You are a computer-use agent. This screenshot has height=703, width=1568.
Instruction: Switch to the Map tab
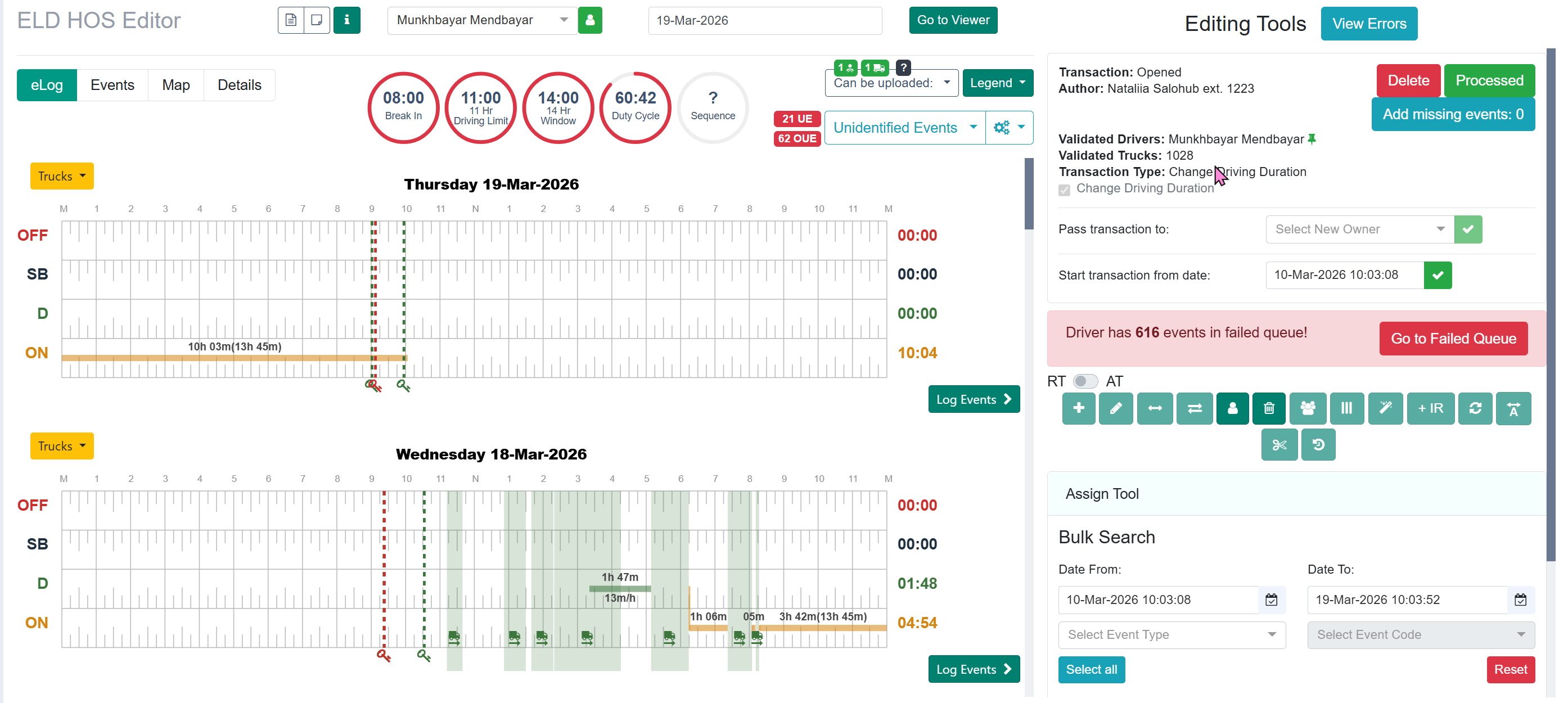[x=175, y=85]
